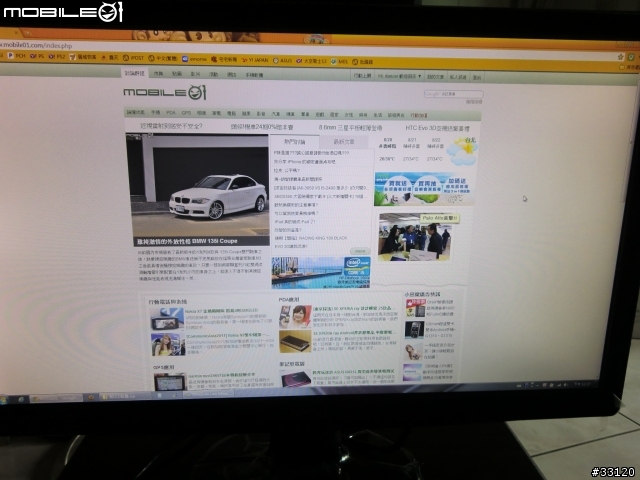Click the bookmark star in address bar
The width and height of the screenshot is (640, 480).
(620, 57)
